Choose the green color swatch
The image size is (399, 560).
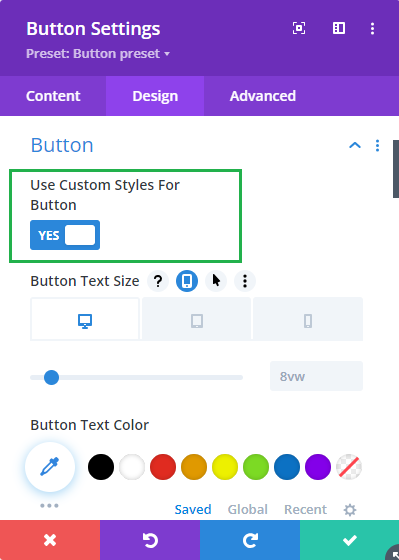[256, 467]
